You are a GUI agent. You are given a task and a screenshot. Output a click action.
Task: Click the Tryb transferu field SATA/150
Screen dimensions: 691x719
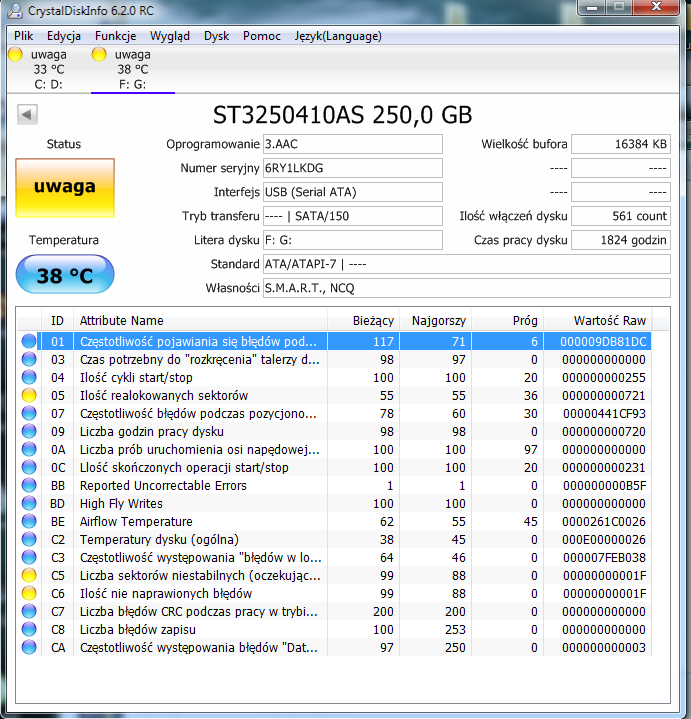353,216
